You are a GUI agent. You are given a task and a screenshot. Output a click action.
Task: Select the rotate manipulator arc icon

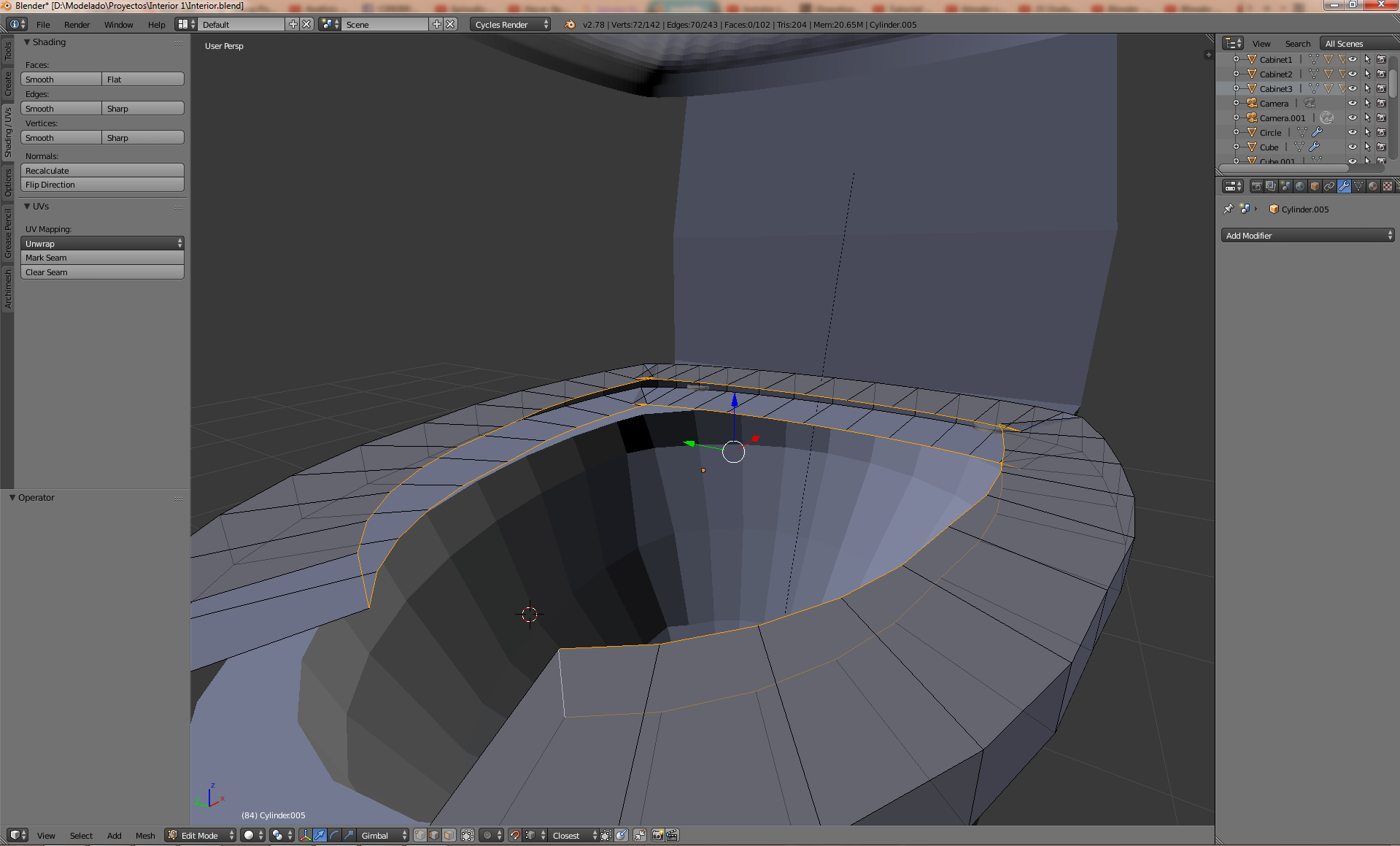click(334, 835)
